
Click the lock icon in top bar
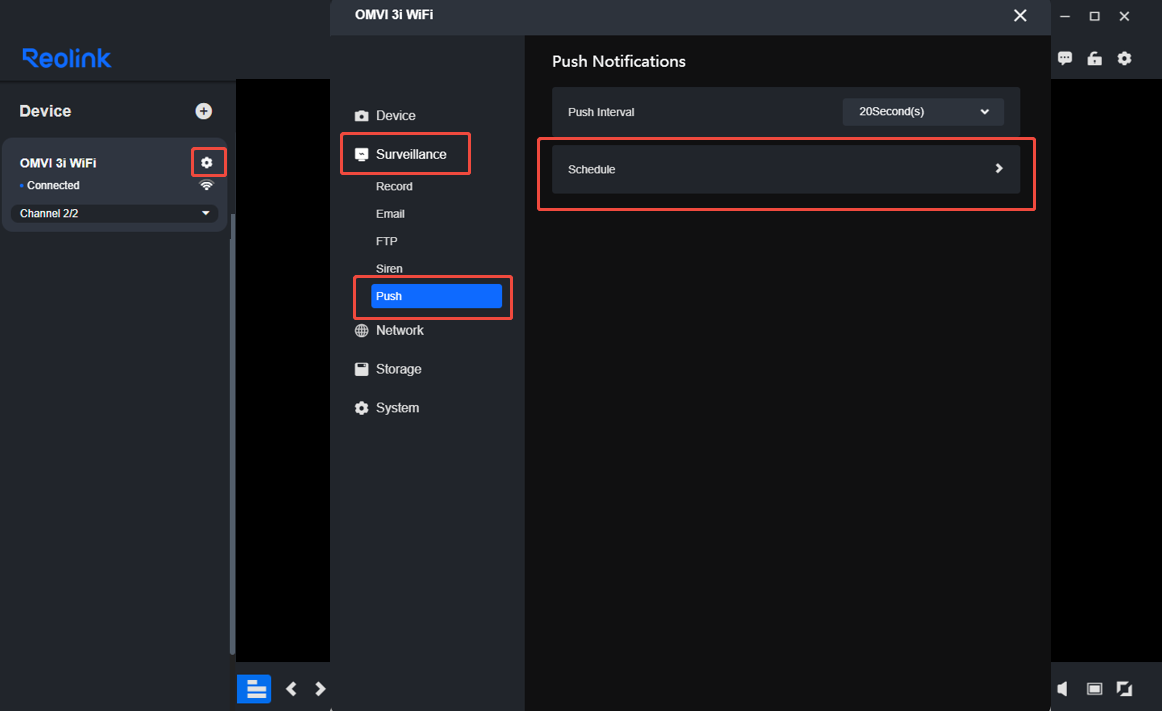pos(1095,59)
